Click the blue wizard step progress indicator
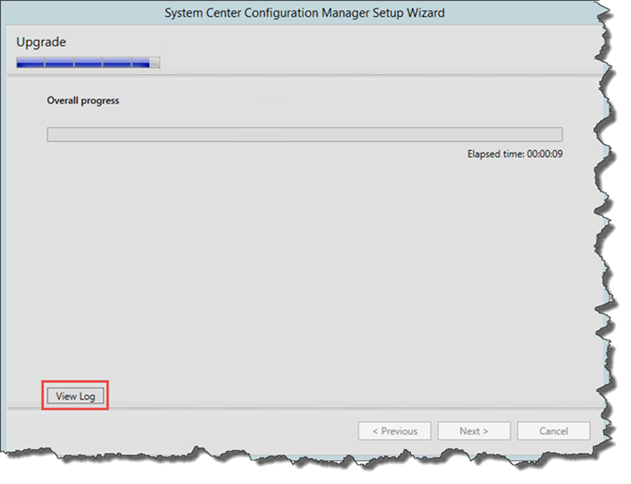This screenshot has width=631, height=484. [x=88, y=62]
